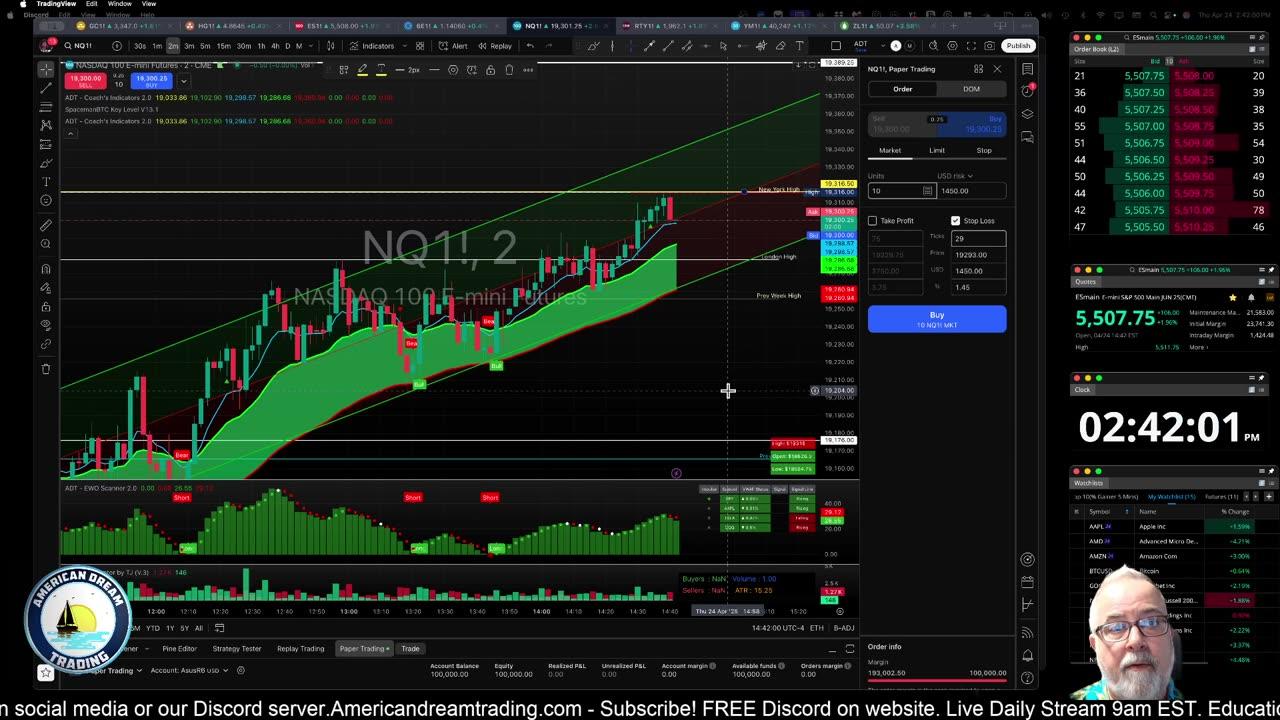Delete the selected drawing from floating toolbar
The height and width of the screenshot is (720, 1280).
[x=509, y=70]
